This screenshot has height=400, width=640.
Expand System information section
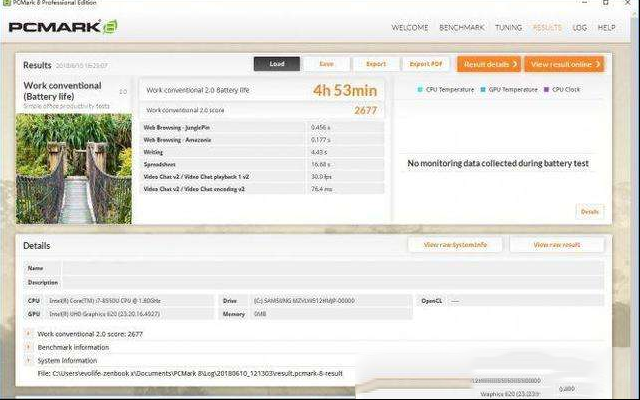click(28, 361)
